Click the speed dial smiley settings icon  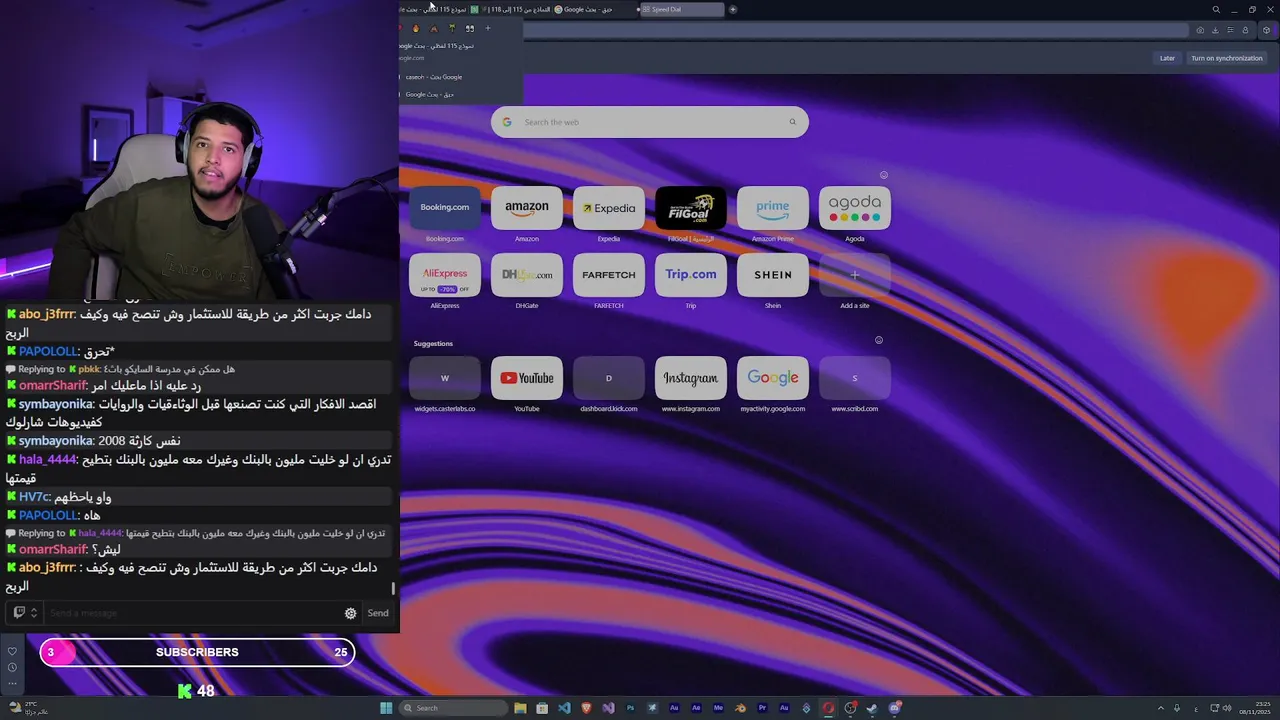[x=884, y=175]
